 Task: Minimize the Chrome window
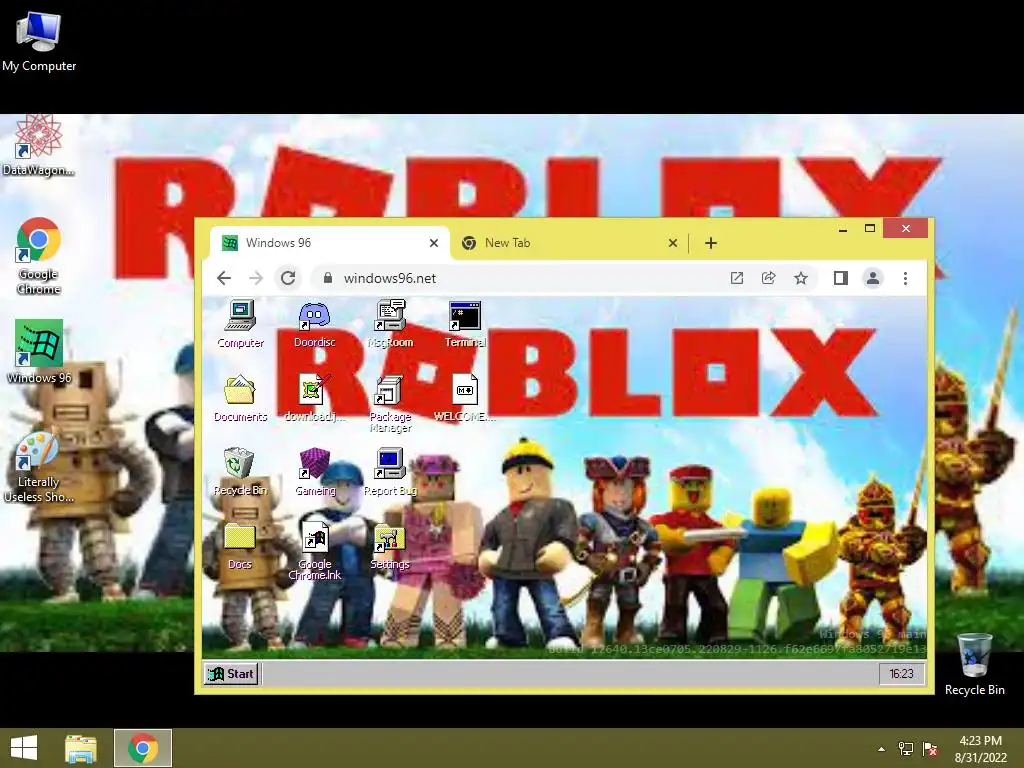pos(843,229)
